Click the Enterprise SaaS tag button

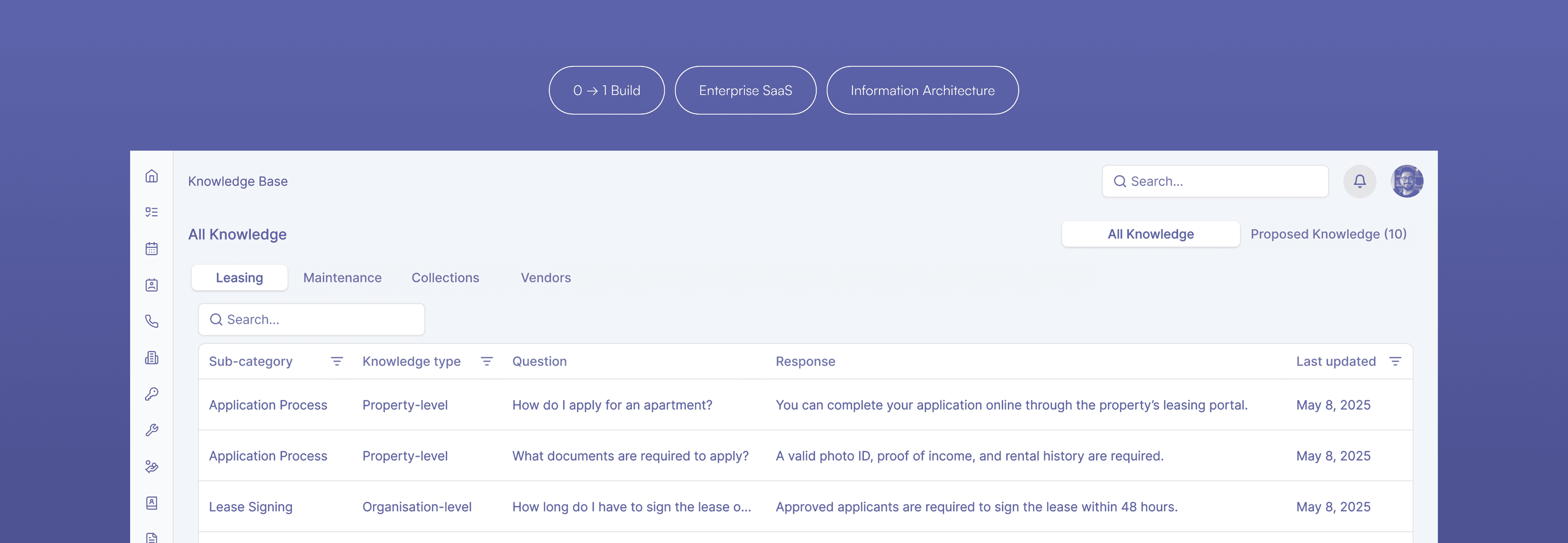tap(745, 90)
